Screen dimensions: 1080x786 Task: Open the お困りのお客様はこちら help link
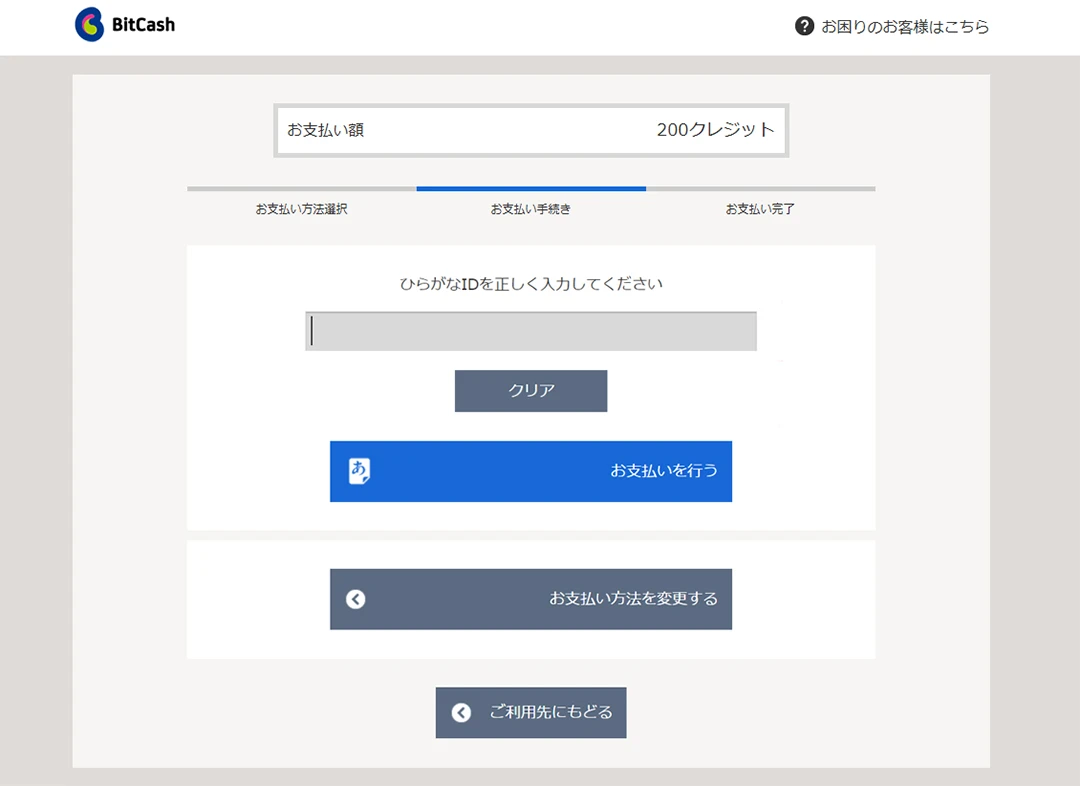(905, 27)
